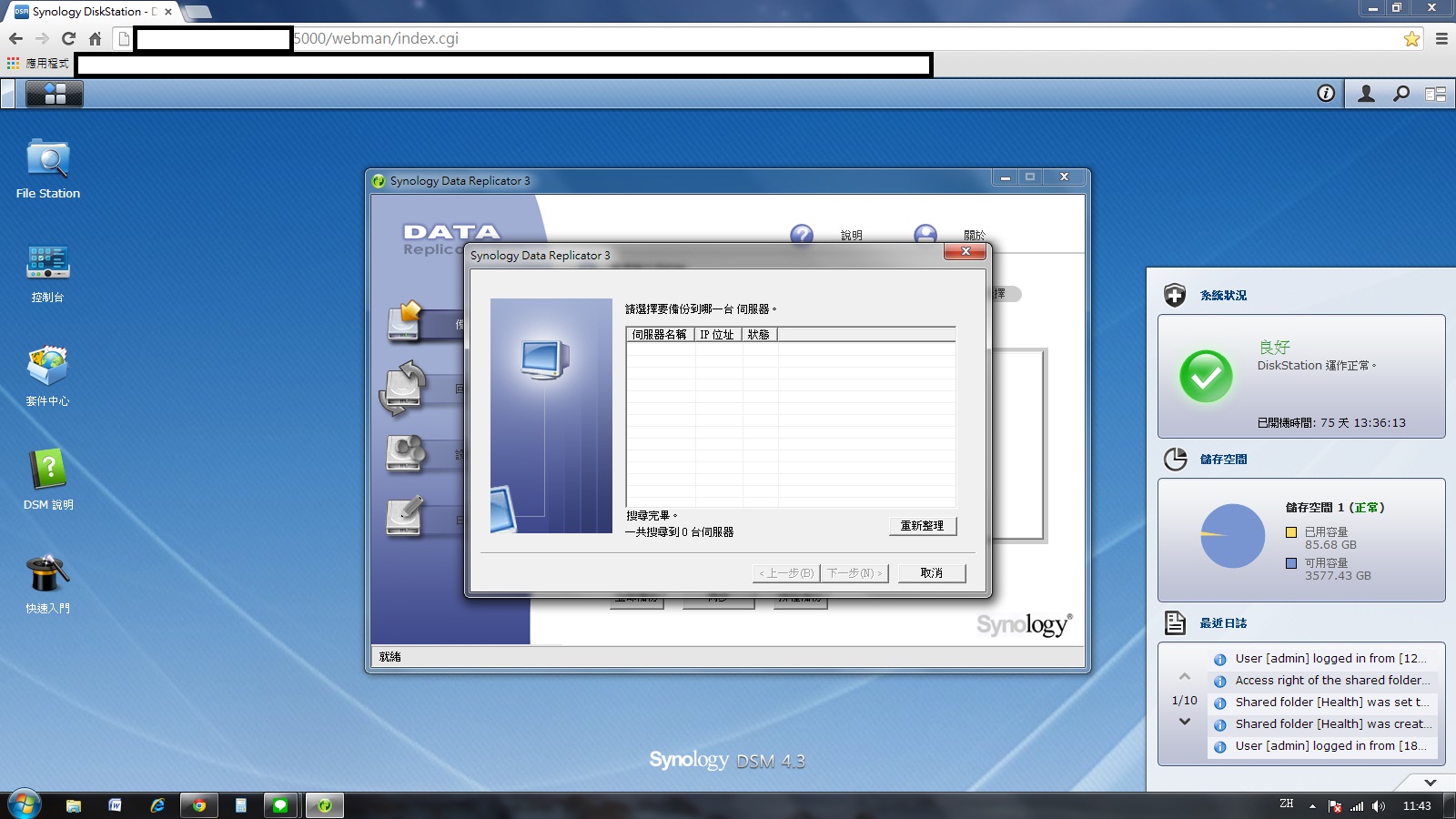Select the Synology DiskStation browser tab
1456x819 pixels.
click(91, 12)
